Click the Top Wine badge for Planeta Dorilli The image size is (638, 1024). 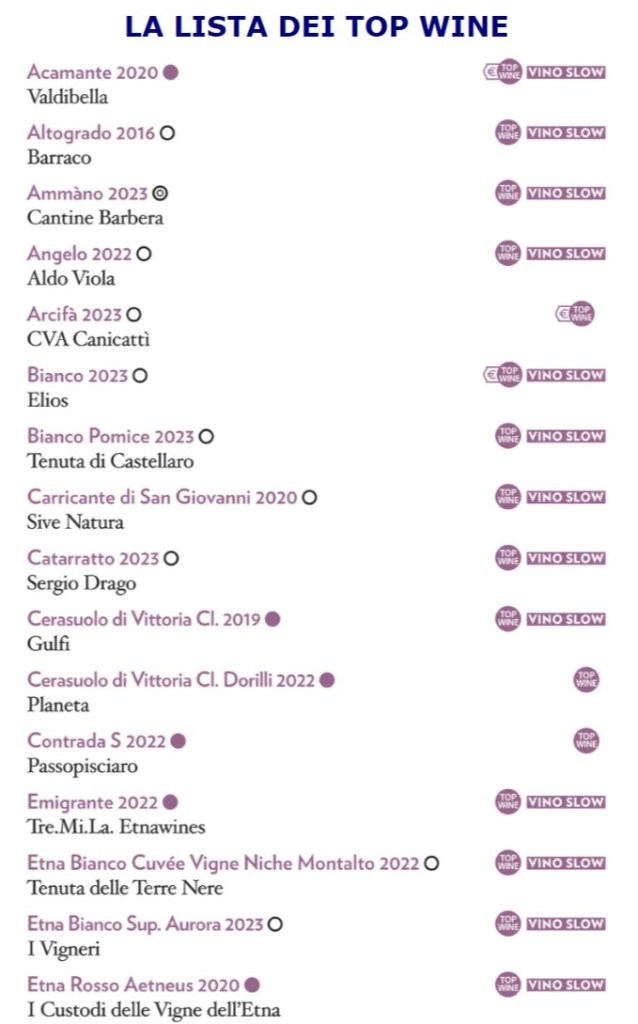pos(586,680)
